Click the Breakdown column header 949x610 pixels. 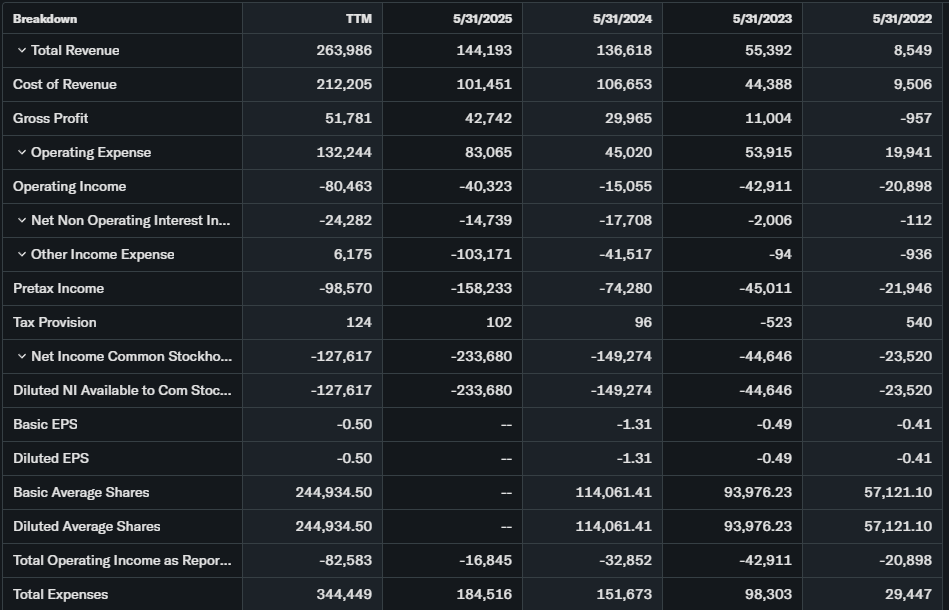pyautogui.click(x=45, y=19)
